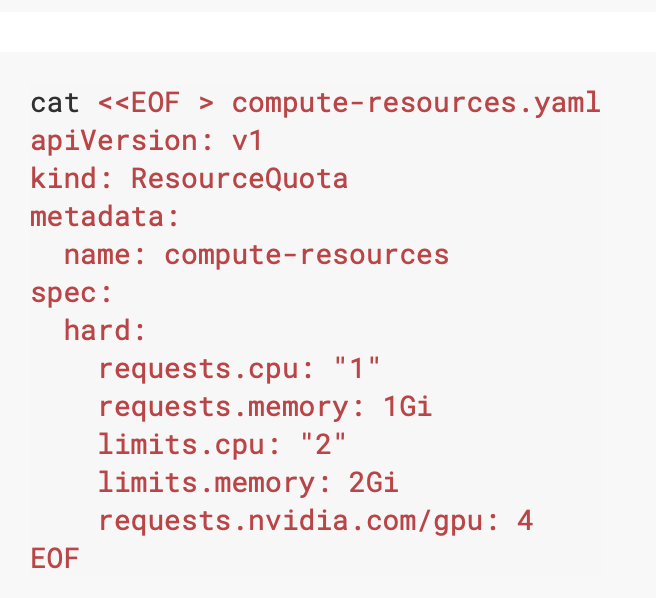Click the spec: line
The width and height of the screenshot is (656, 598).
pyautogui.click(x=72, y=294)
